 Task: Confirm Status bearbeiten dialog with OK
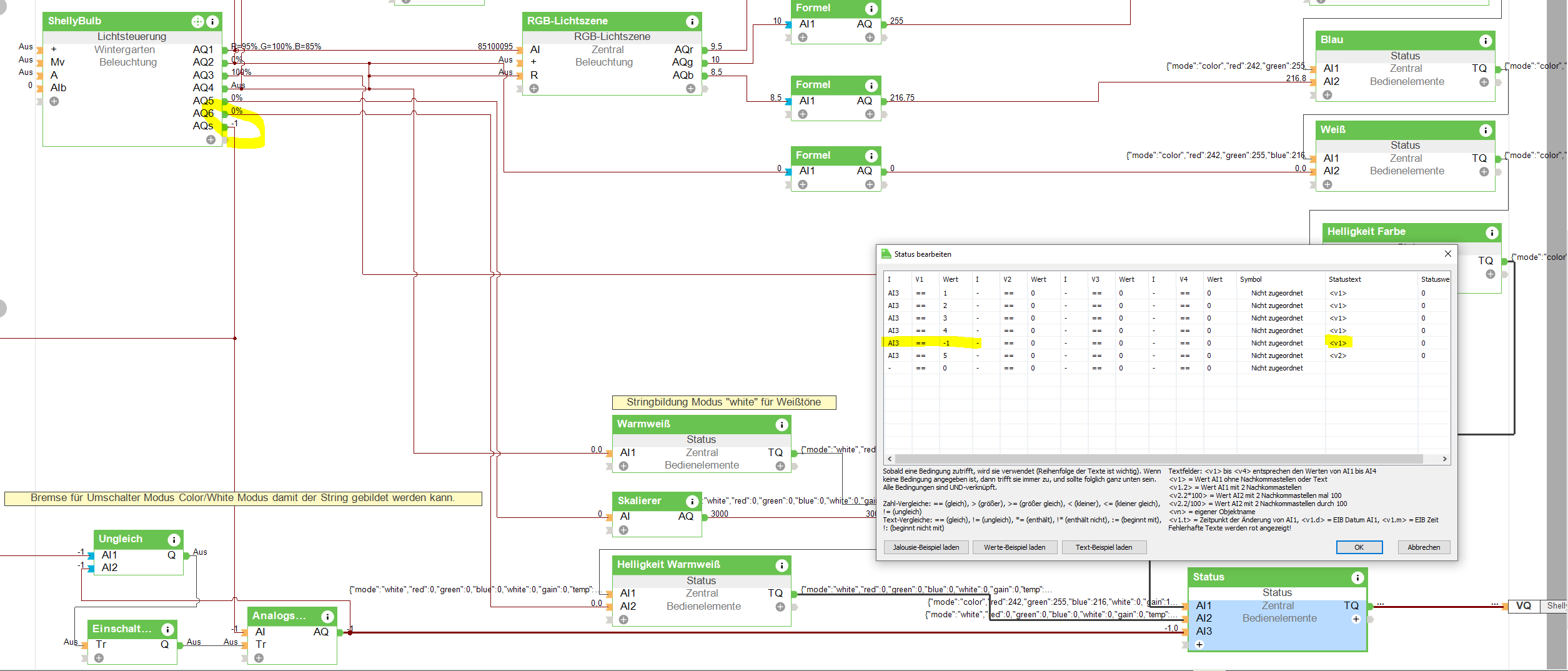click(1359, 547)
